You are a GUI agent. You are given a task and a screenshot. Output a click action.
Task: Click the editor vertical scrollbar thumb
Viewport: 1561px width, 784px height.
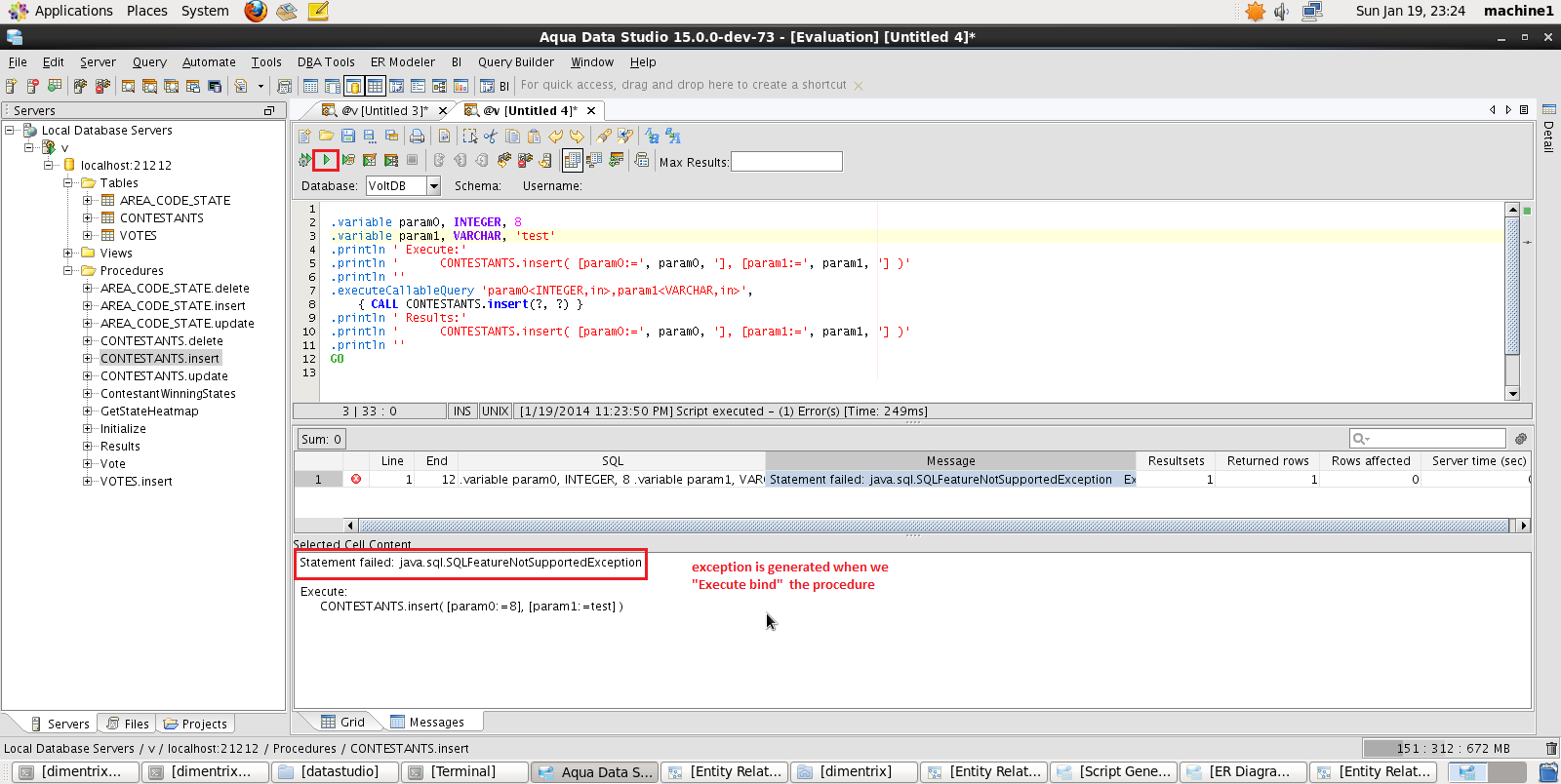[1512, 286]
